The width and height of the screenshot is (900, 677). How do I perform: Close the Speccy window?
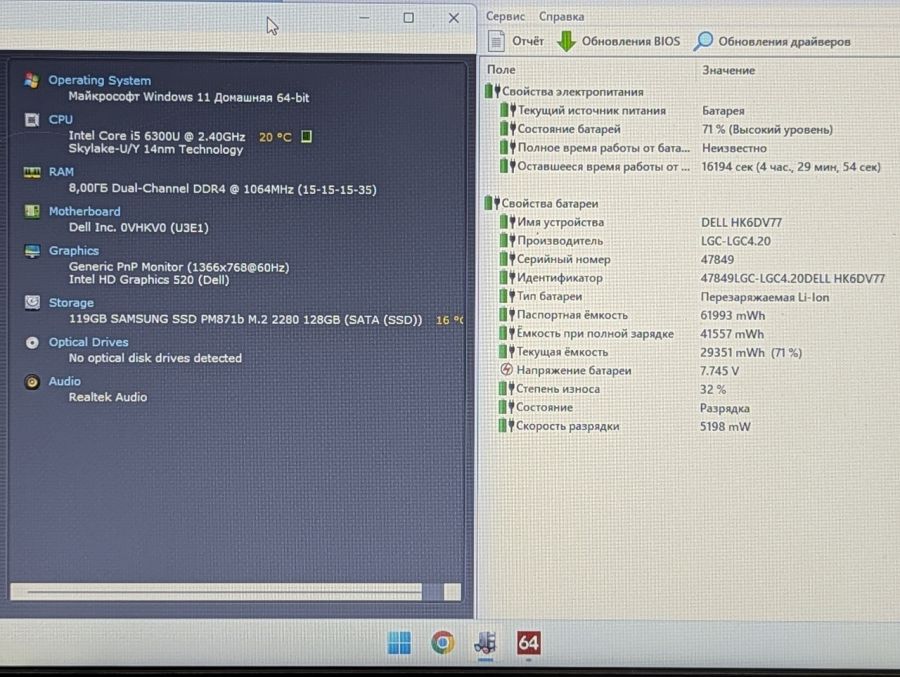point(453,18)
